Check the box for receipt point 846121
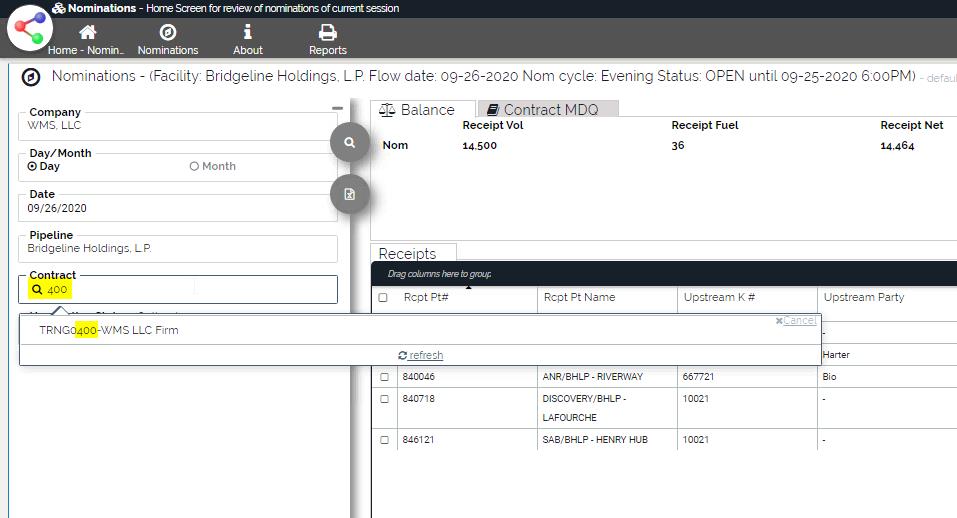Screen dimensions: 957x518 click(x=384, y=440)
